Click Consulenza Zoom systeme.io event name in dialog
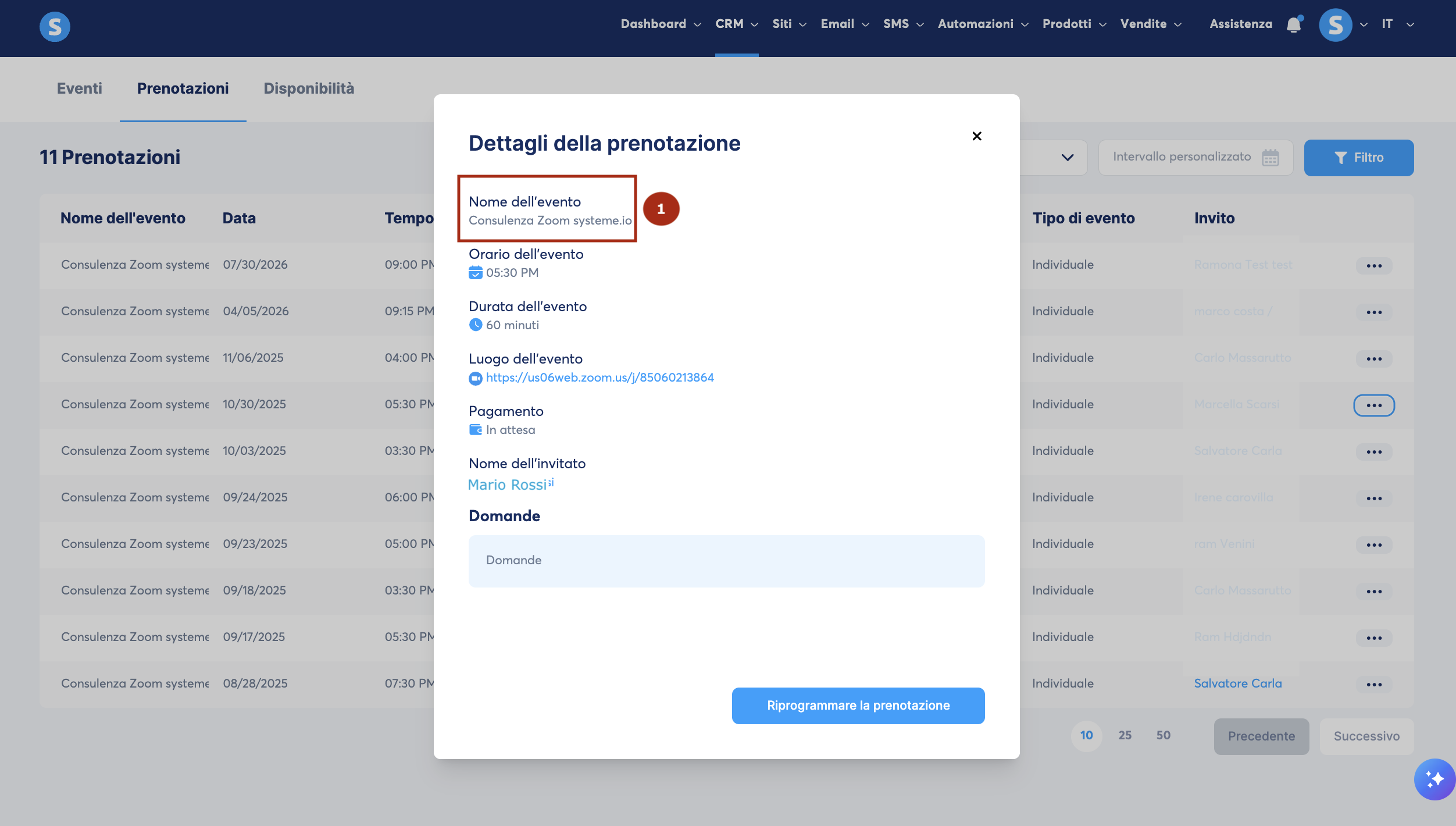This screenshot has height=826, width=1456. [x=550, y=220]
